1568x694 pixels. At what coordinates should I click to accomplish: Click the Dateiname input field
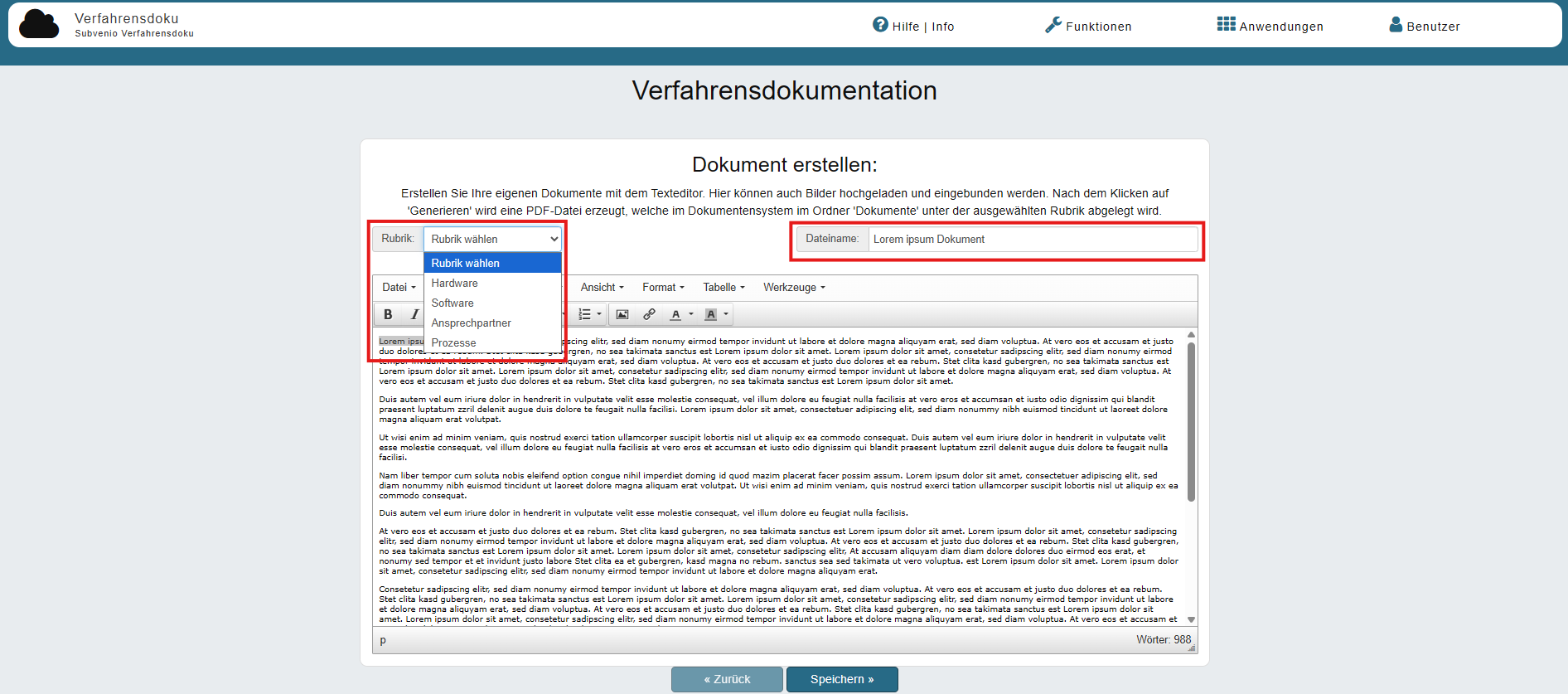tap(1033, 239)
